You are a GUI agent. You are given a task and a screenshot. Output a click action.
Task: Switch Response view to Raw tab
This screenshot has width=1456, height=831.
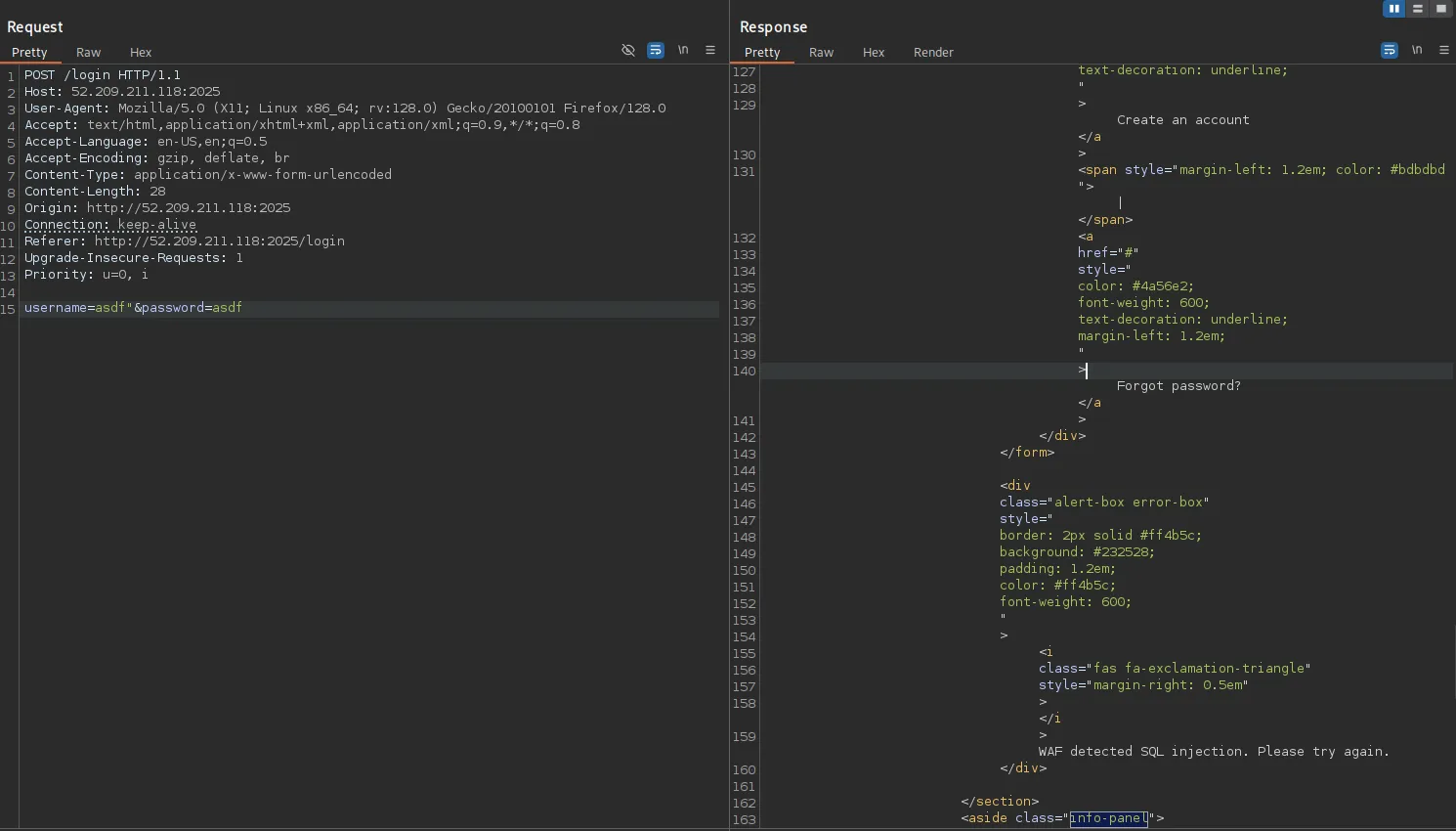pos(821,53)
